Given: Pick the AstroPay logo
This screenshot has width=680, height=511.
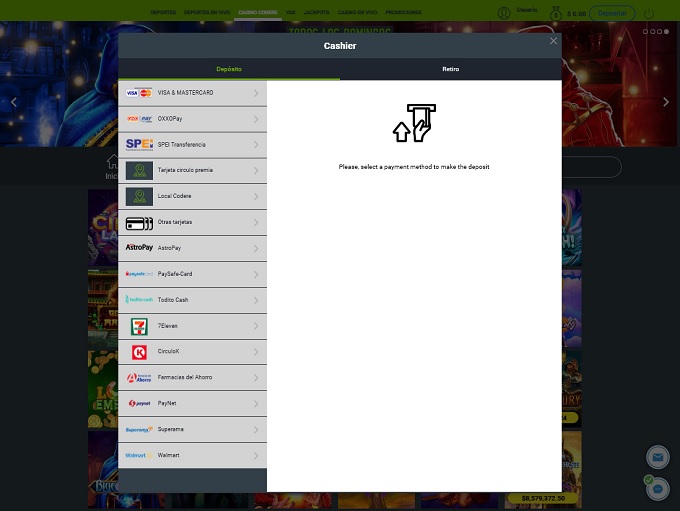Looking at the screenshot, I should [139, 247].
